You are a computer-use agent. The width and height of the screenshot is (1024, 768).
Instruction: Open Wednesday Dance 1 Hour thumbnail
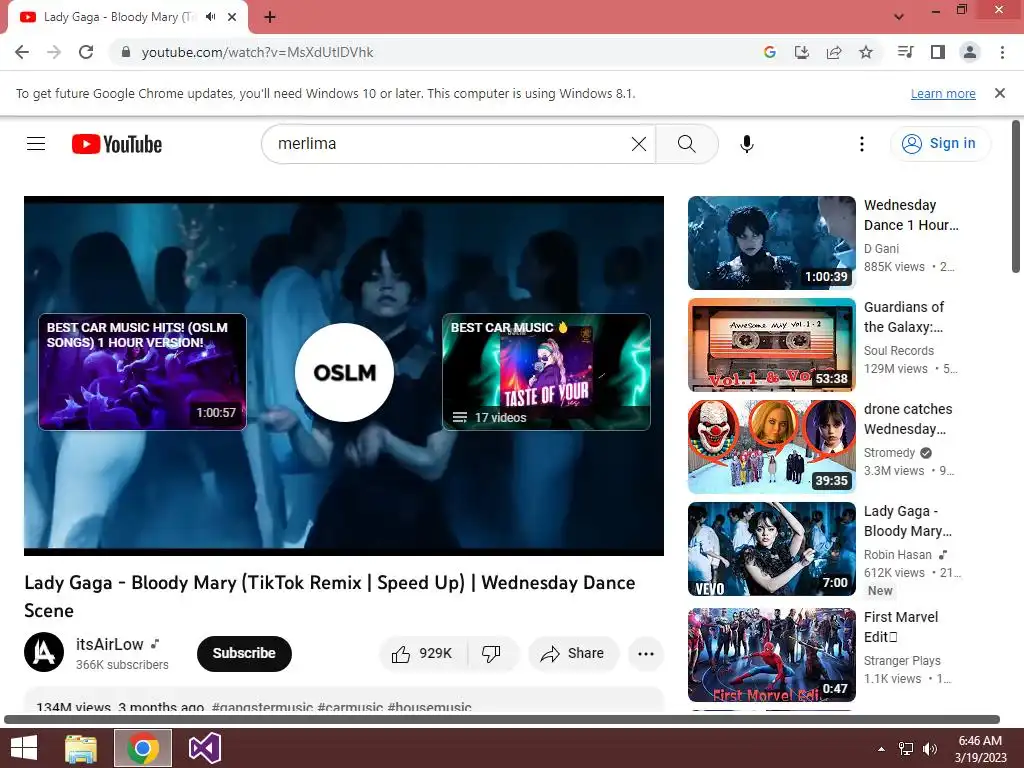[771, 243]
